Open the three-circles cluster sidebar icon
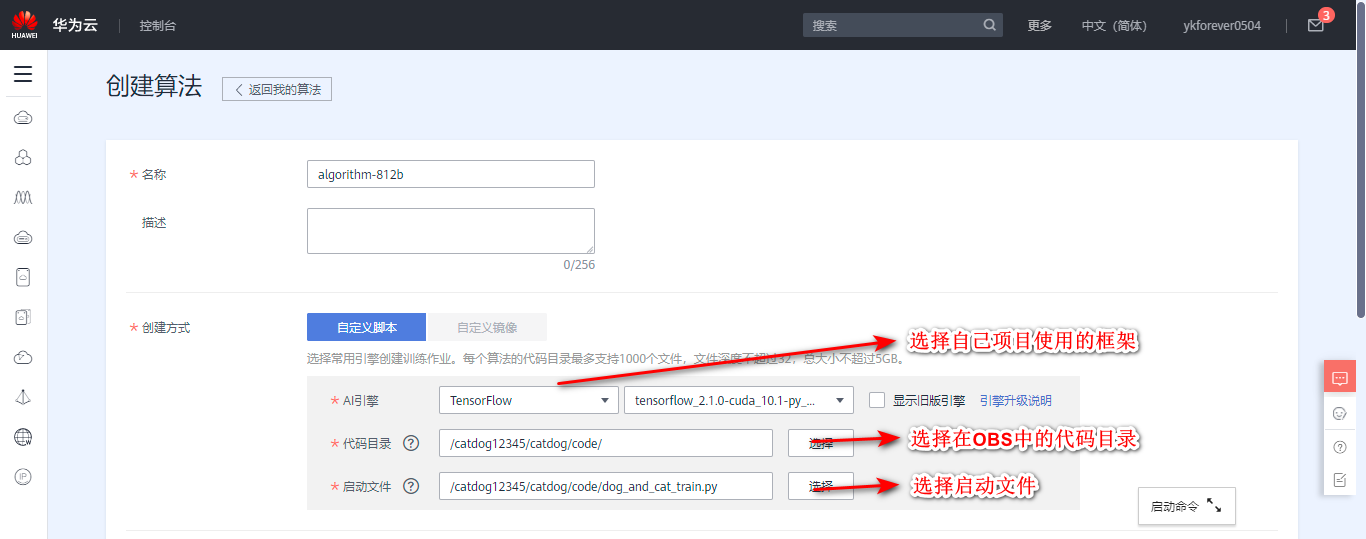This screenshot has height=539, width=1366. tap(23, 158)
